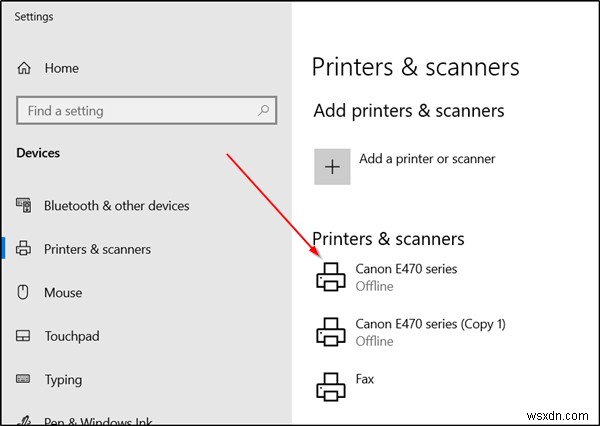This screenshot has height=426, width=600.
Task: Click the printer icon beside Canon E470 series
Action: [331, 277]
